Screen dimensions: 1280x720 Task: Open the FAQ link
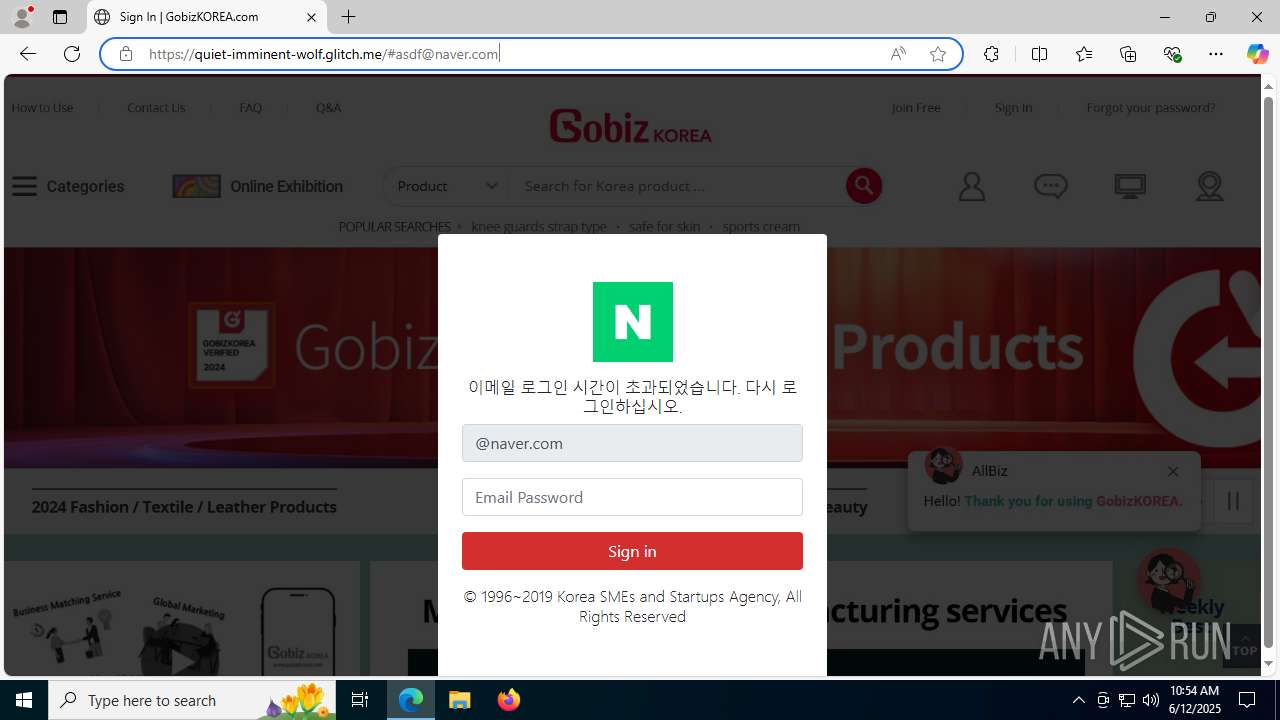251,107
